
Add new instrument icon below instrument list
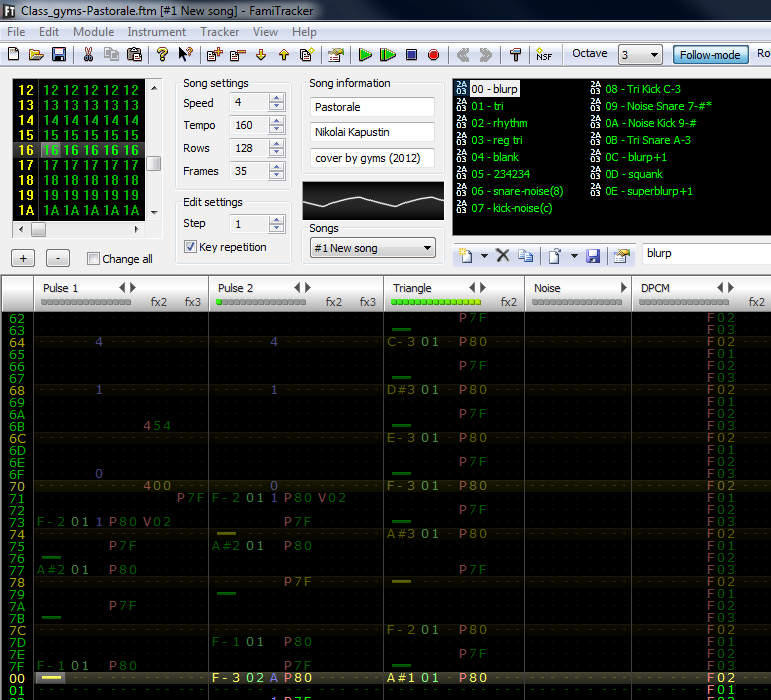coord(465,256)
